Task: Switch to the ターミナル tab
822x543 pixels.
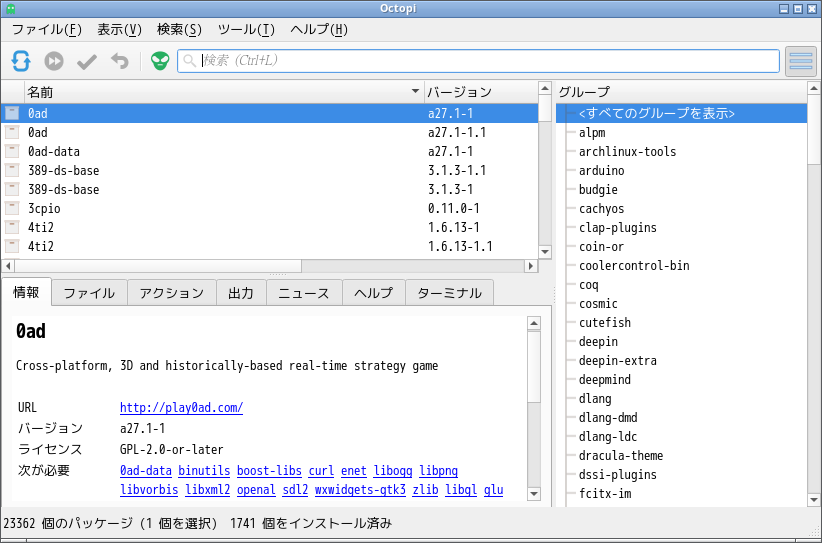Action: click(449, 293)
